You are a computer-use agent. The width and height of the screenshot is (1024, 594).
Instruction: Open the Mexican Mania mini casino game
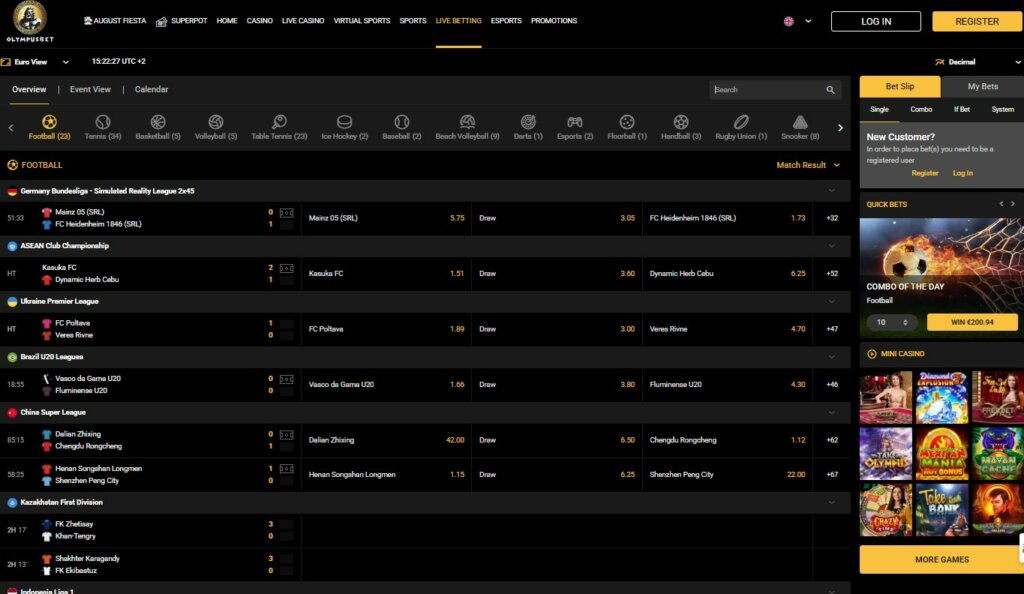tap(942, 454)
